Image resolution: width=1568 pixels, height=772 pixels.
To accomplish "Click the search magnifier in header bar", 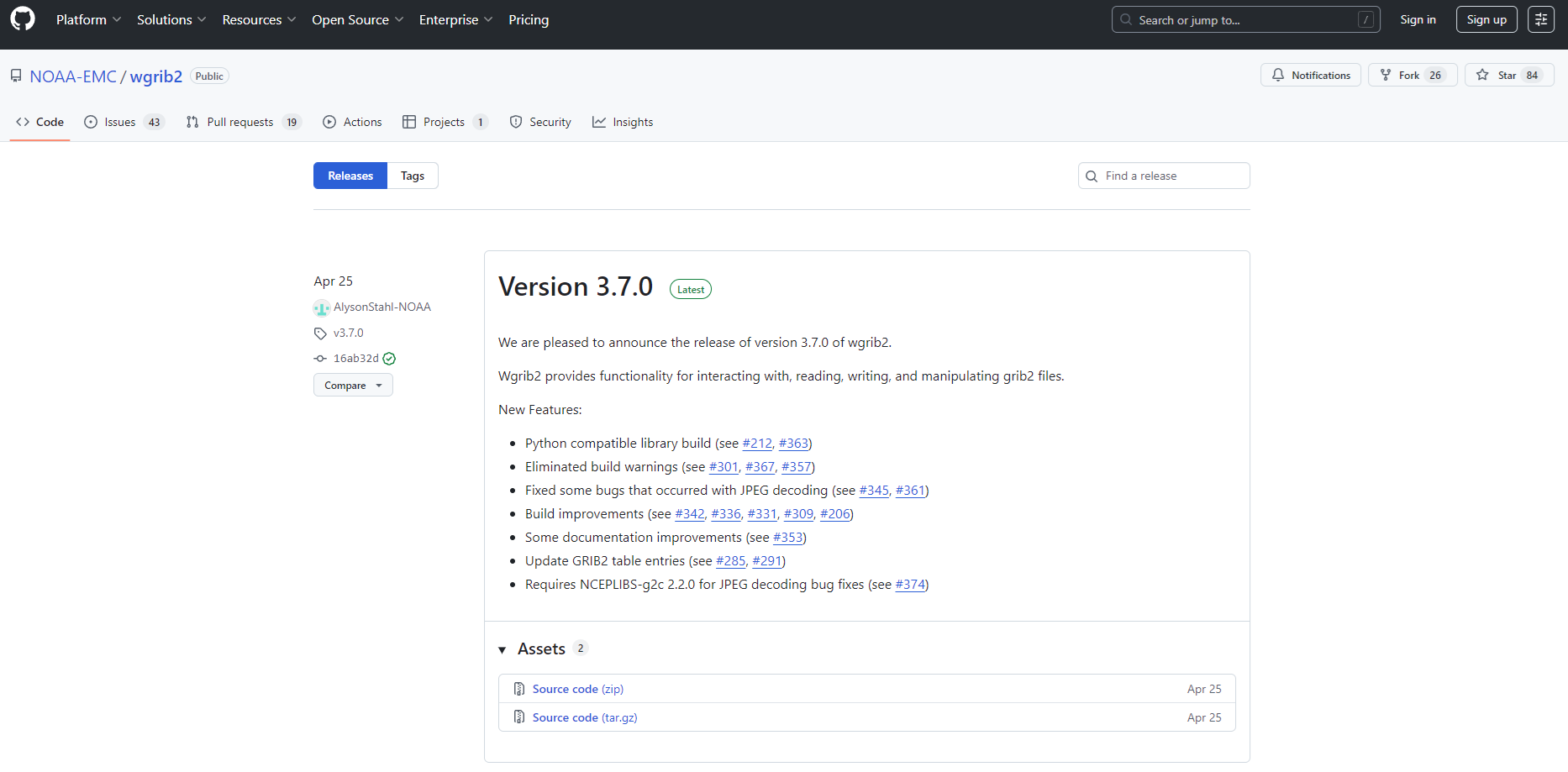I will (x=1126, y=19).
